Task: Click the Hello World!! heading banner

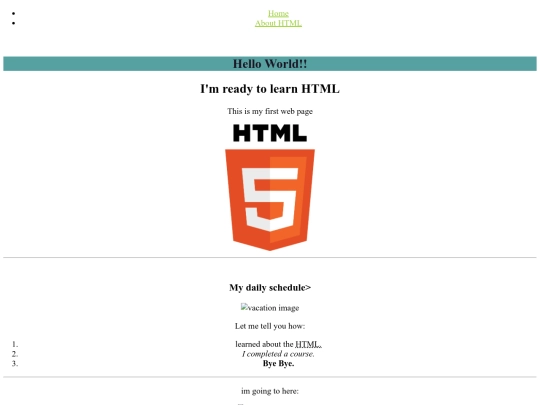Action: [270, 64]
